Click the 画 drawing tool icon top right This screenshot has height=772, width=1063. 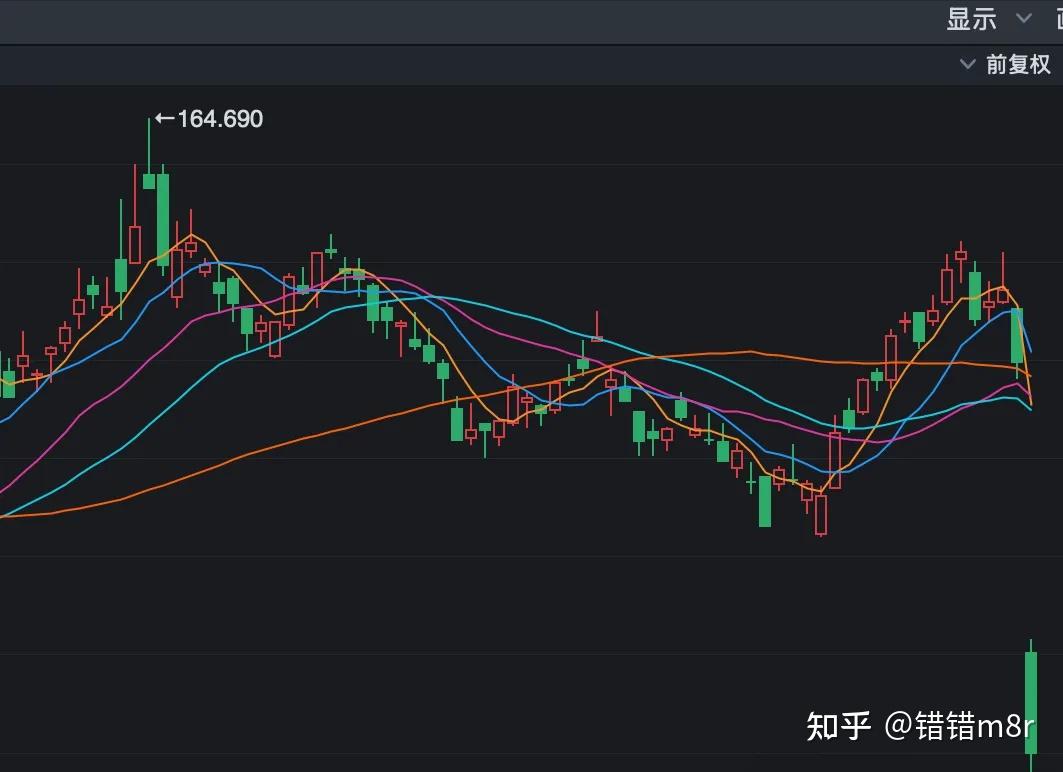[x=1058, y=18]
